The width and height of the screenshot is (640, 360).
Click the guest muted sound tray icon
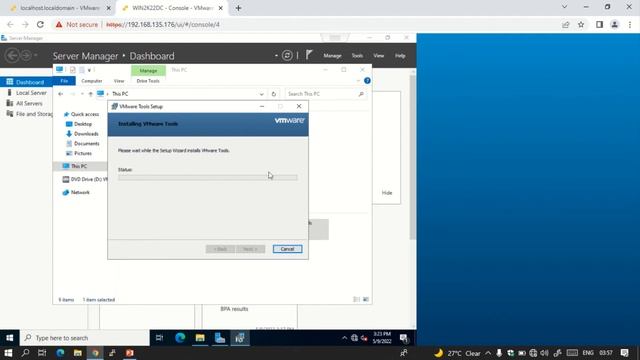pyautogui.click(x=364, y=338)
